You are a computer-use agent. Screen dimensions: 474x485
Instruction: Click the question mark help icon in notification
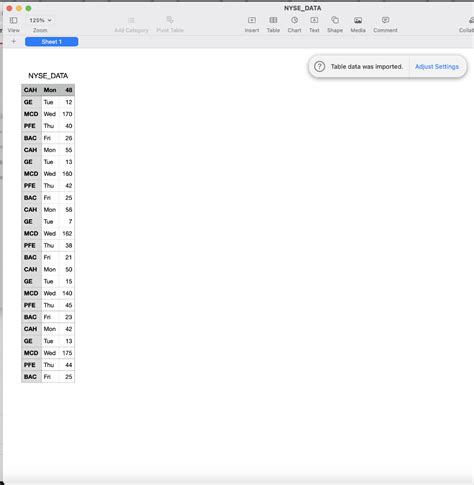coord(319,67)
